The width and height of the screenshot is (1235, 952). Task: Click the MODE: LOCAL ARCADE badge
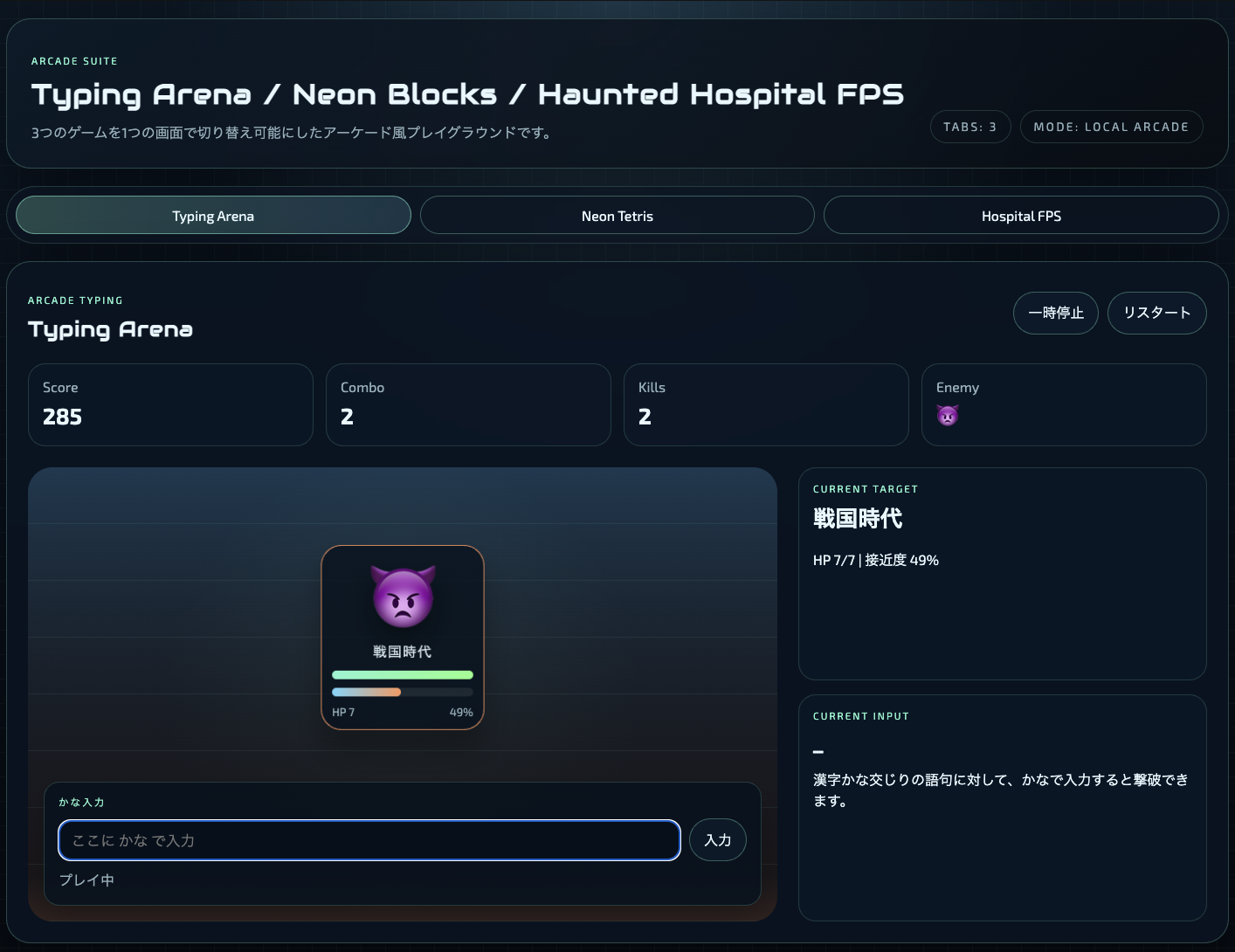pyautogui.click(x=1110, y=127)
